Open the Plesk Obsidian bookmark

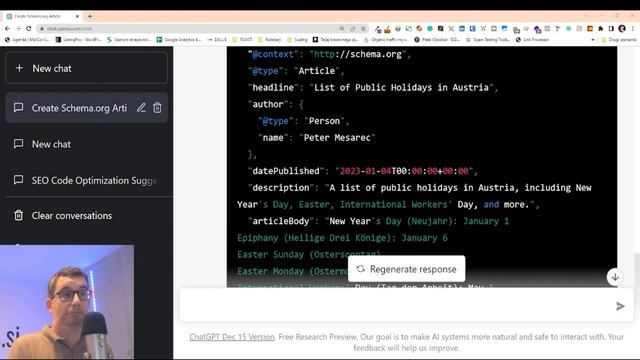[437, 40]
